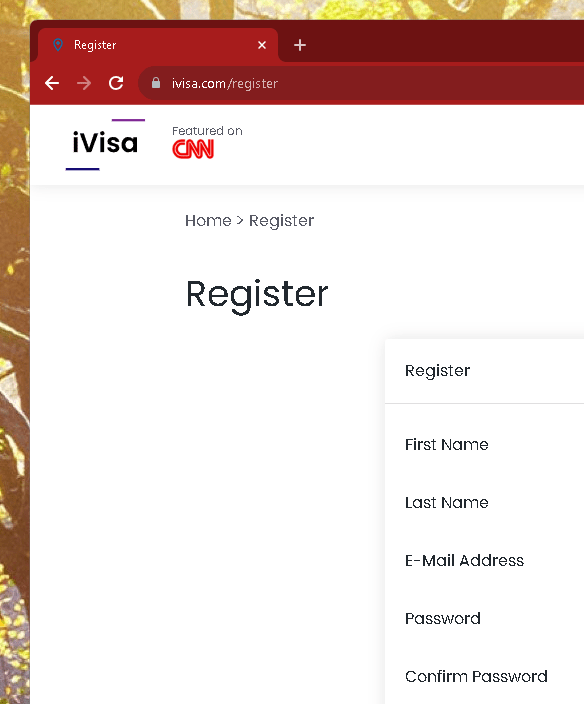Click the browser forward arrow
Screen dimensions: 584x704
pyautogui.click(x=84, y=83)
